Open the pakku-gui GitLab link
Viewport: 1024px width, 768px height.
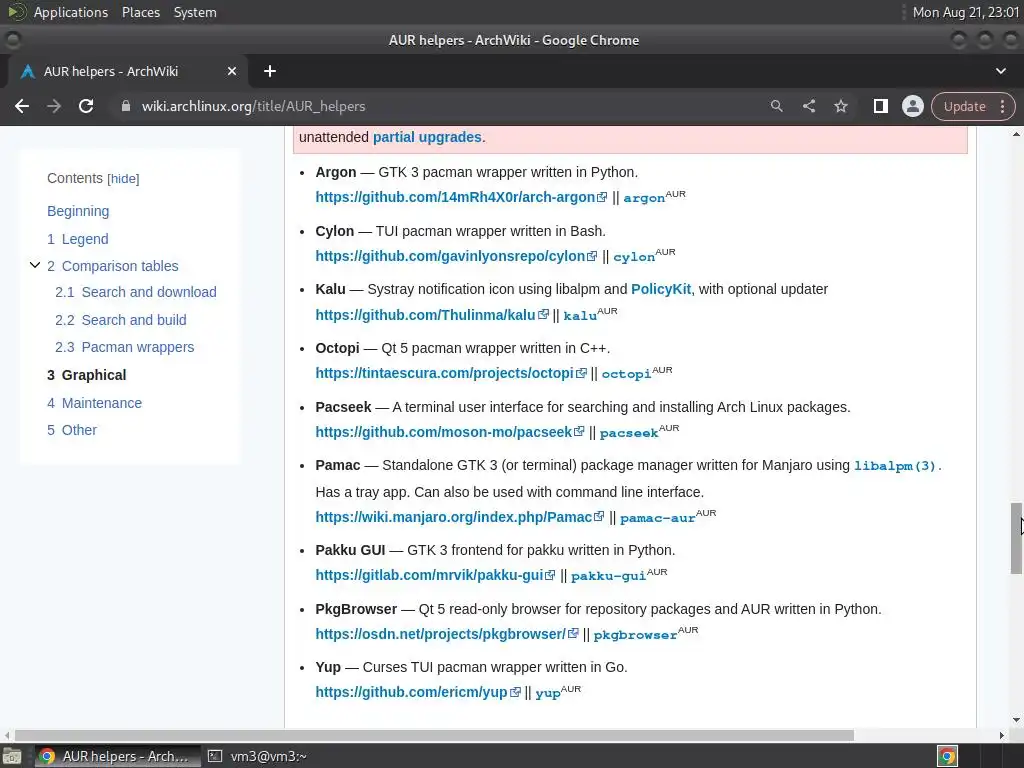click(x=435, y=575)
